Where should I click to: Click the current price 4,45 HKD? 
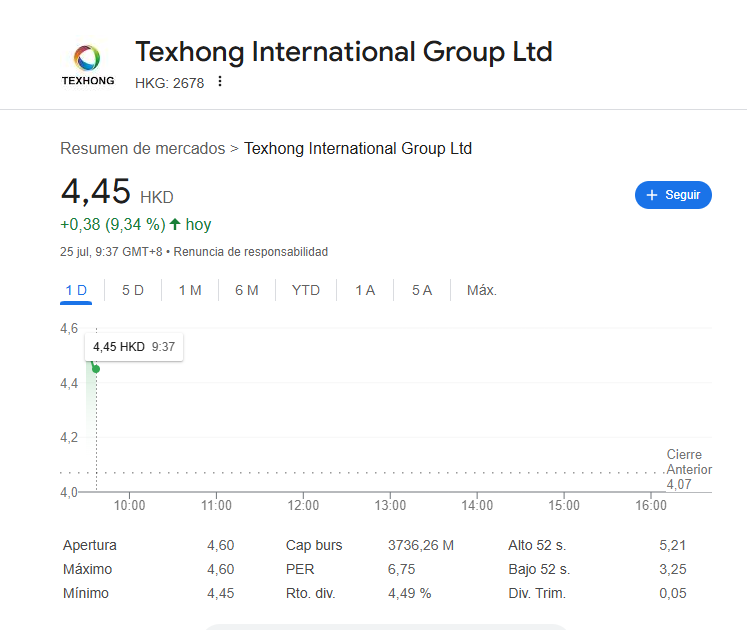tap(117, 192)
